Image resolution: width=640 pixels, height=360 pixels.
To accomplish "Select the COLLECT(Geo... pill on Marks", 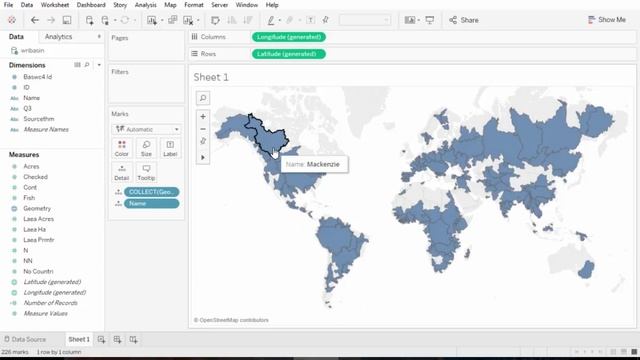I will (x=151, y=192).
